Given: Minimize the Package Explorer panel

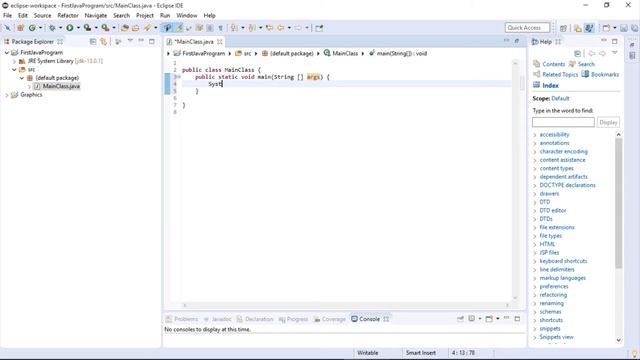Looking at the screenshot, I should click(141, 41).
